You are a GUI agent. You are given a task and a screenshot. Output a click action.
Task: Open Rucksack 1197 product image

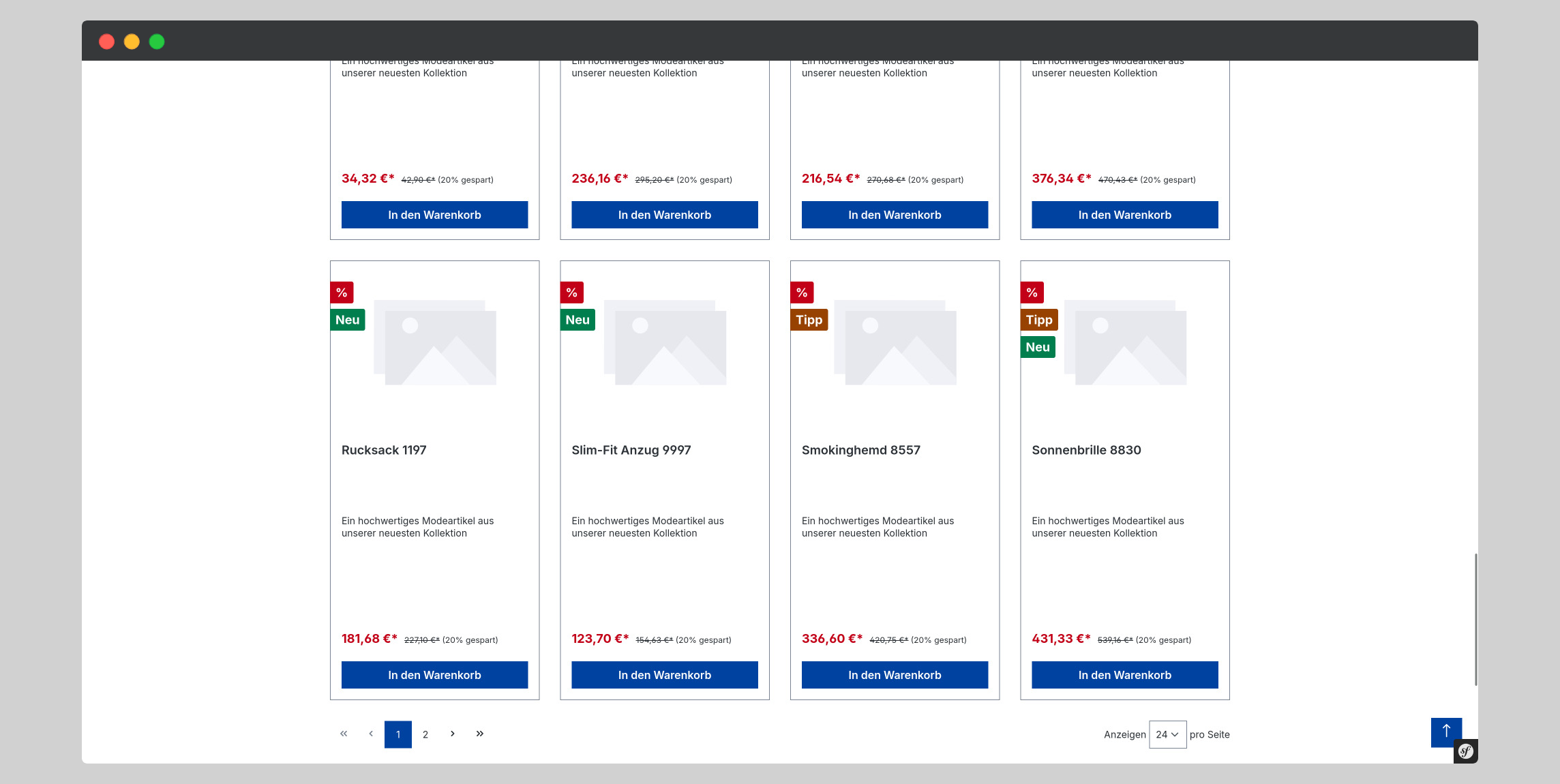click(x=435, y=342)
